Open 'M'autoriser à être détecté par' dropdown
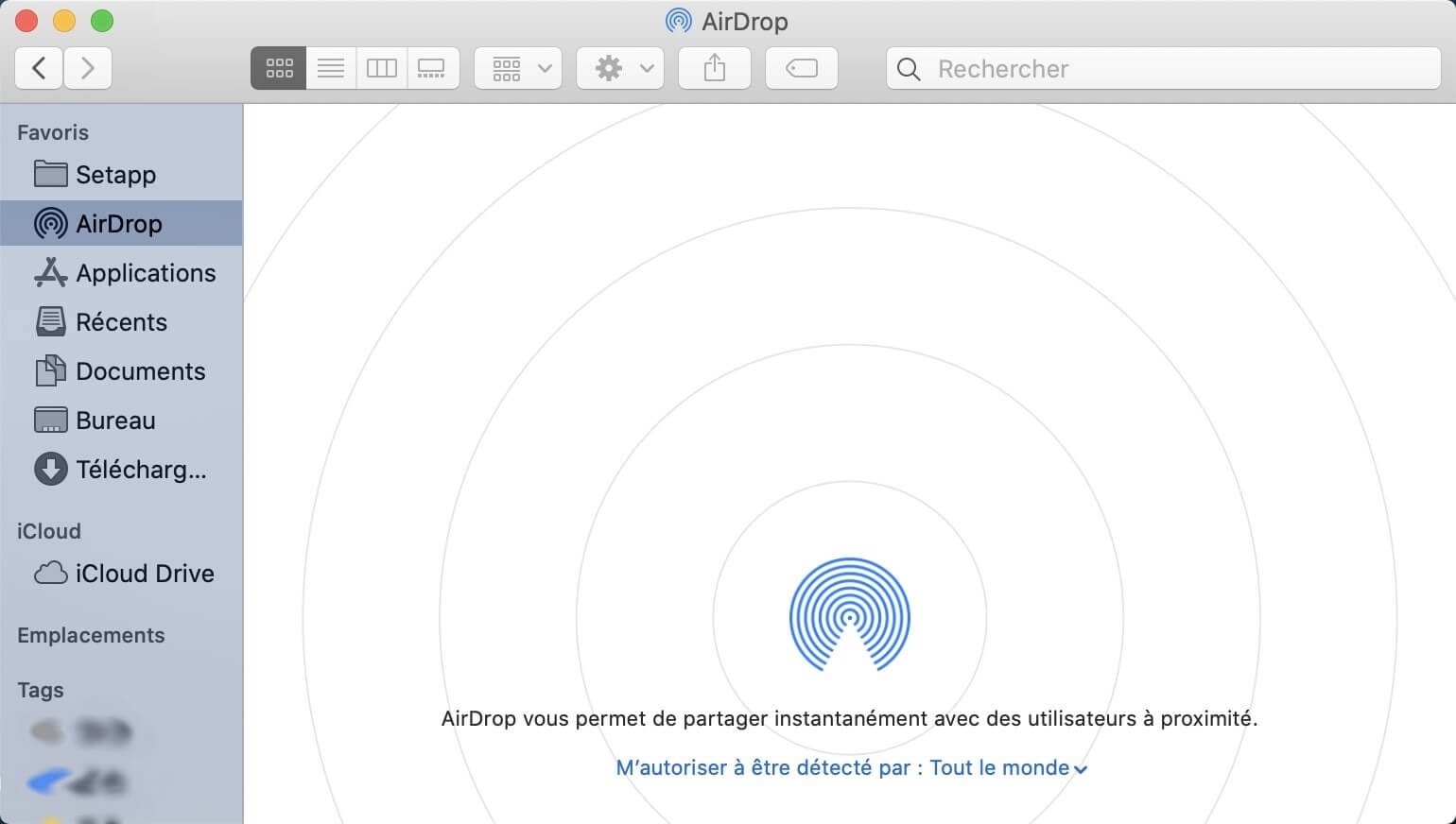 (851, 768)
